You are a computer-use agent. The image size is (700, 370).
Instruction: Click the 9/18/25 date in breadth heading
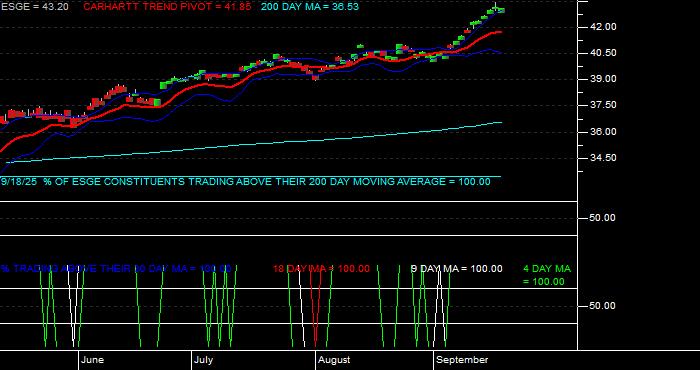20,182
